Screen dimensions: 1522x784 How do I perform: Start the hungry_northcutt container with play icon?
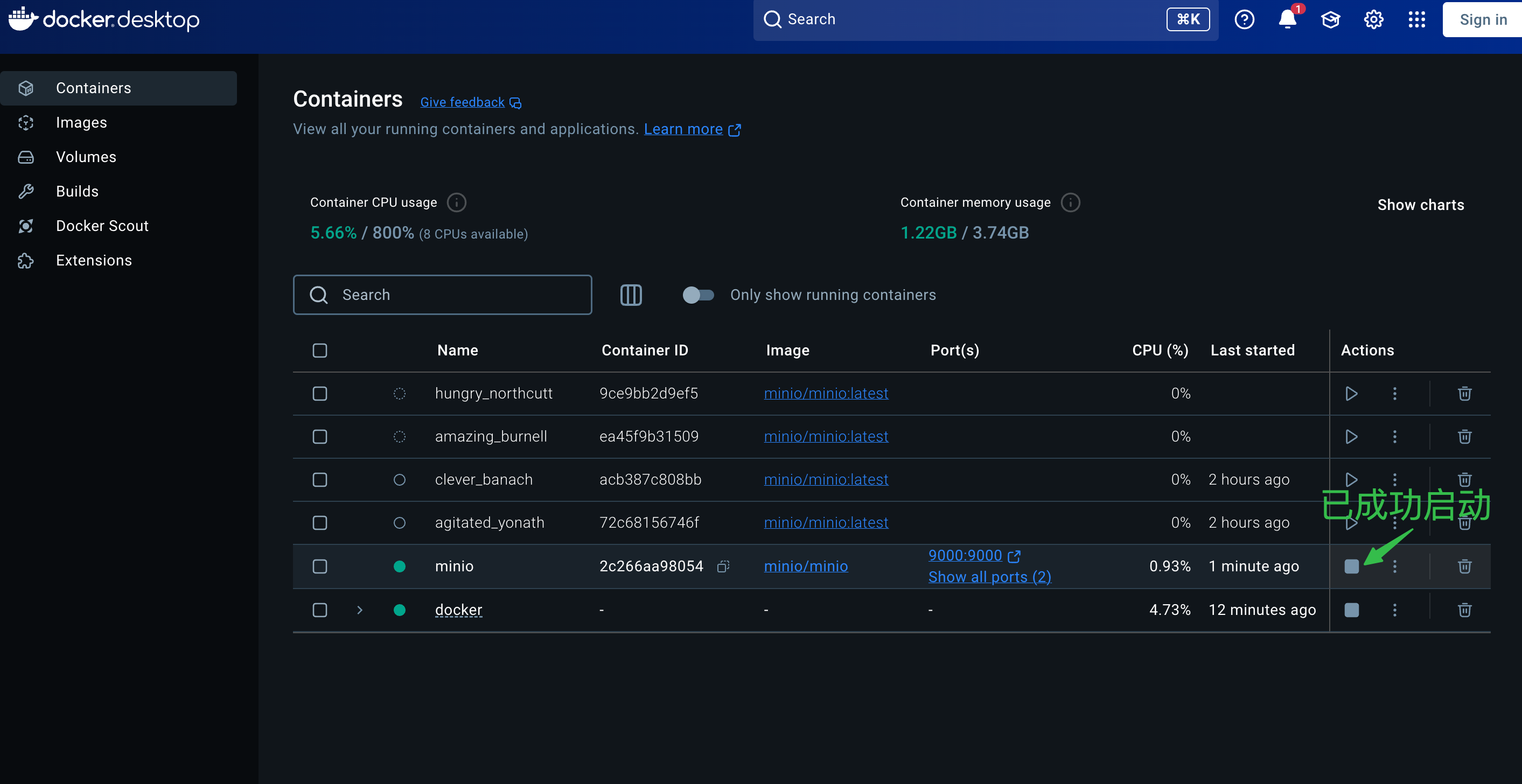coord(1351,394)
